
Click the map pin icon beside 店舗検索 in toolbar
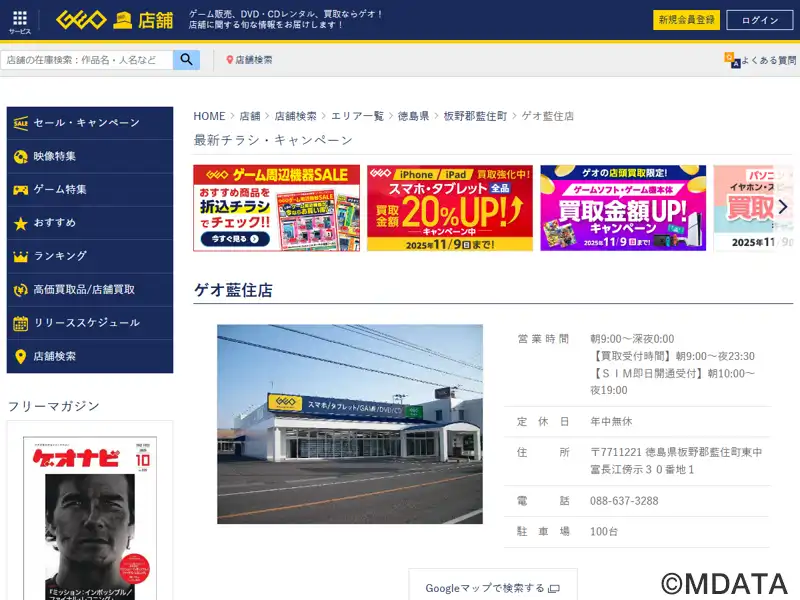(x=230, y=60)
